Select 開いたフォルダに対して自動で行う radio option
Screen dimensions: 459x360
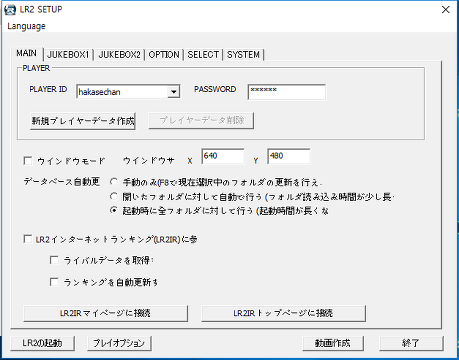114,196
